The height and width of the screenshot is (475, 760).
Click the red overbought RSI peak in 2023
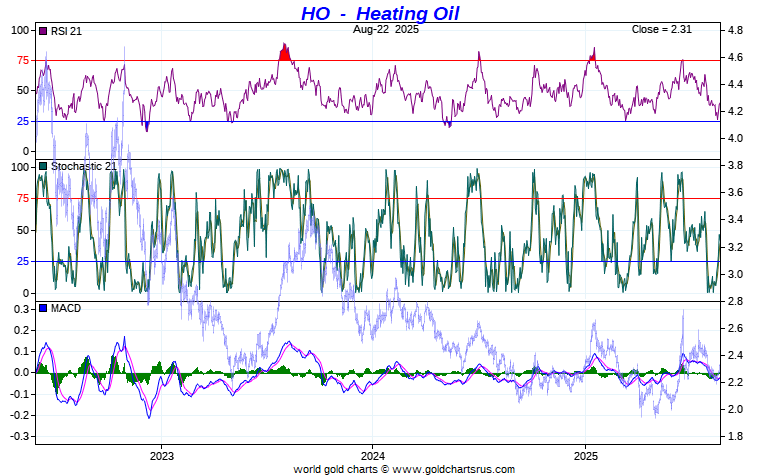tap(285, 52)
